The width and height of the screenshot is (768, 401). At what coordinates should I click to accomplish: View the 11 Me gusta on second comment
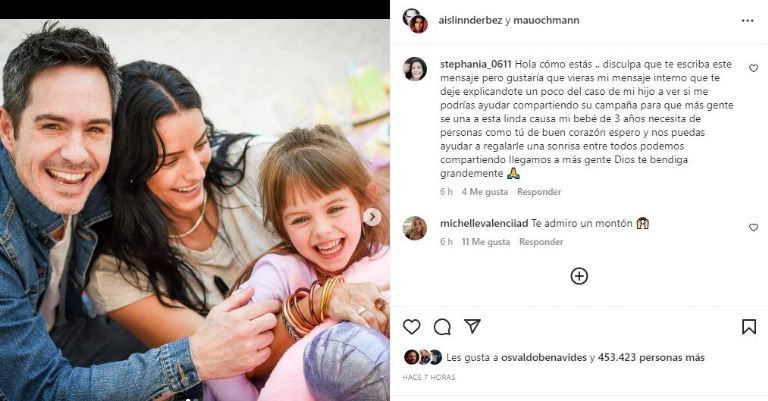(x=486, y=242)
